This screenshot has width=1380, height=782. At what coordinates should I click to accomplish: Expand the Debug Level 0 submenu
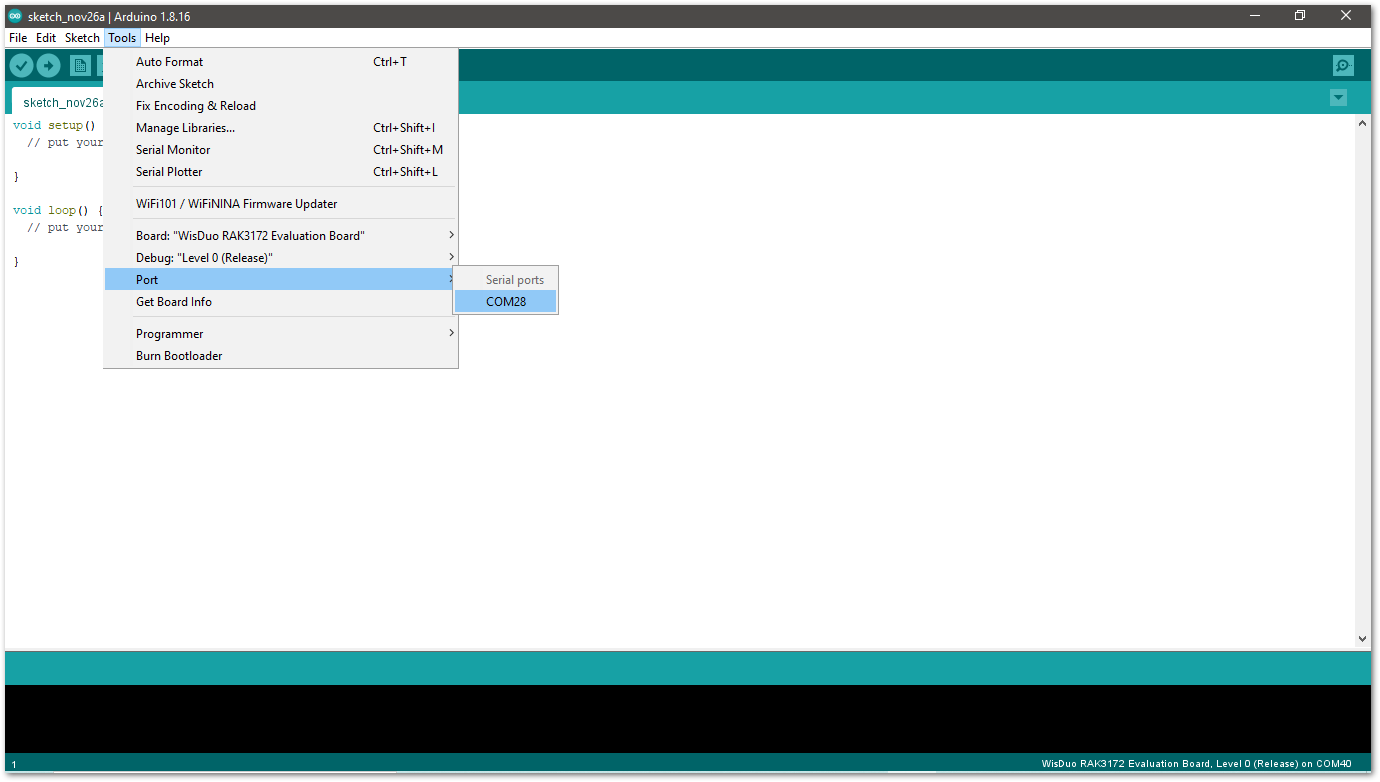(281, 258)
